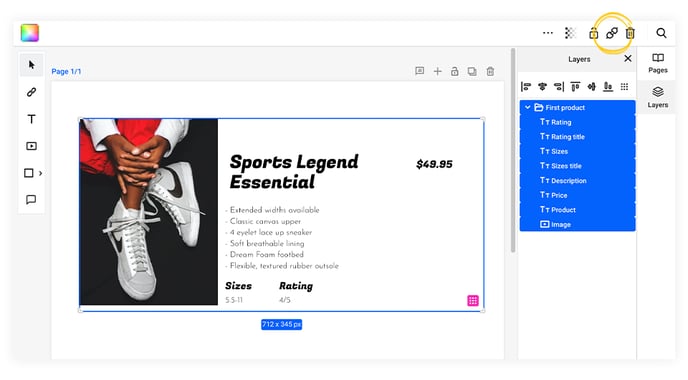Choose the link tool in left toolbar

31,92
